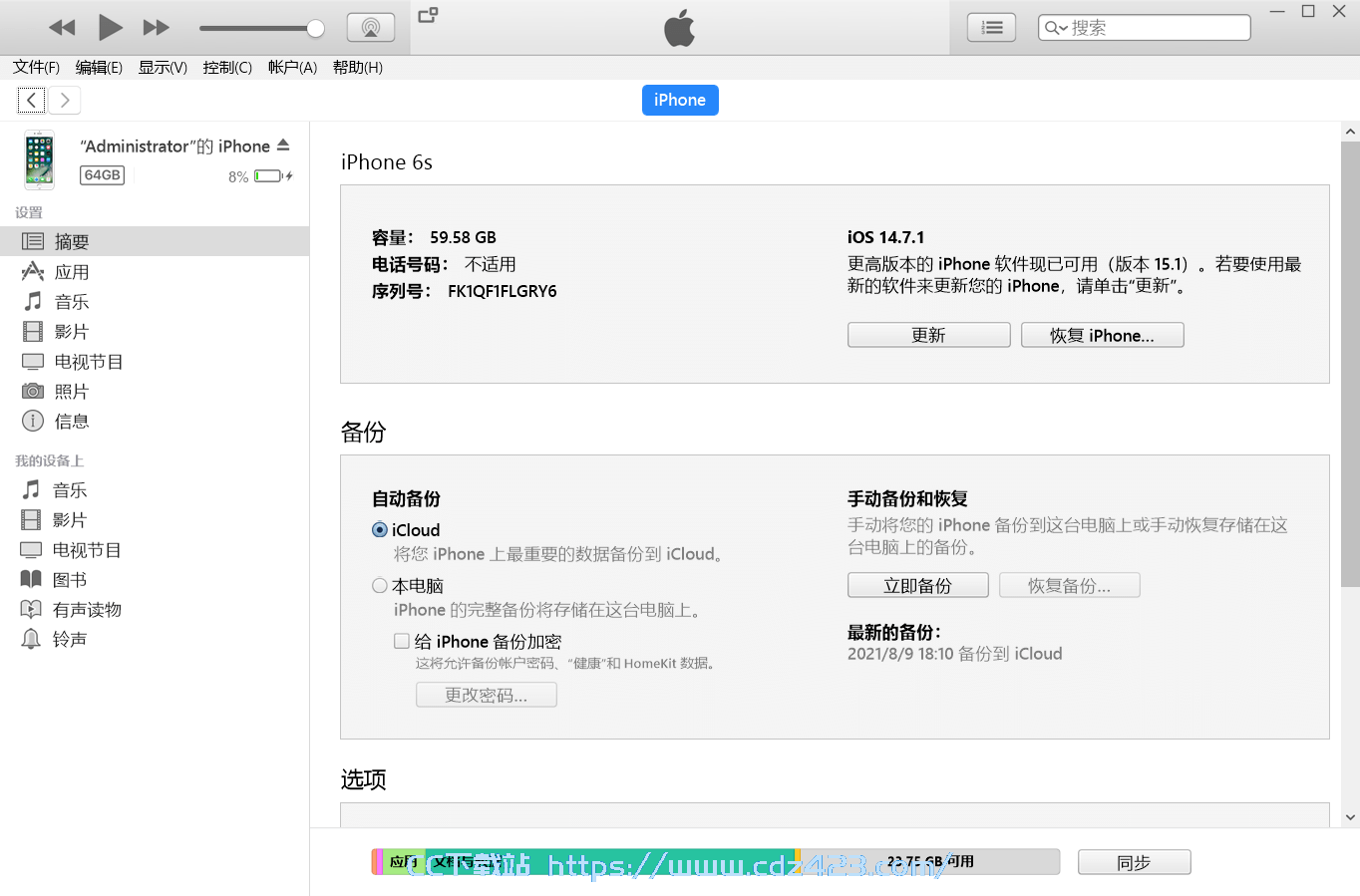Click the 更改密码... button
1360x896 pixels.
coord(486,695)
